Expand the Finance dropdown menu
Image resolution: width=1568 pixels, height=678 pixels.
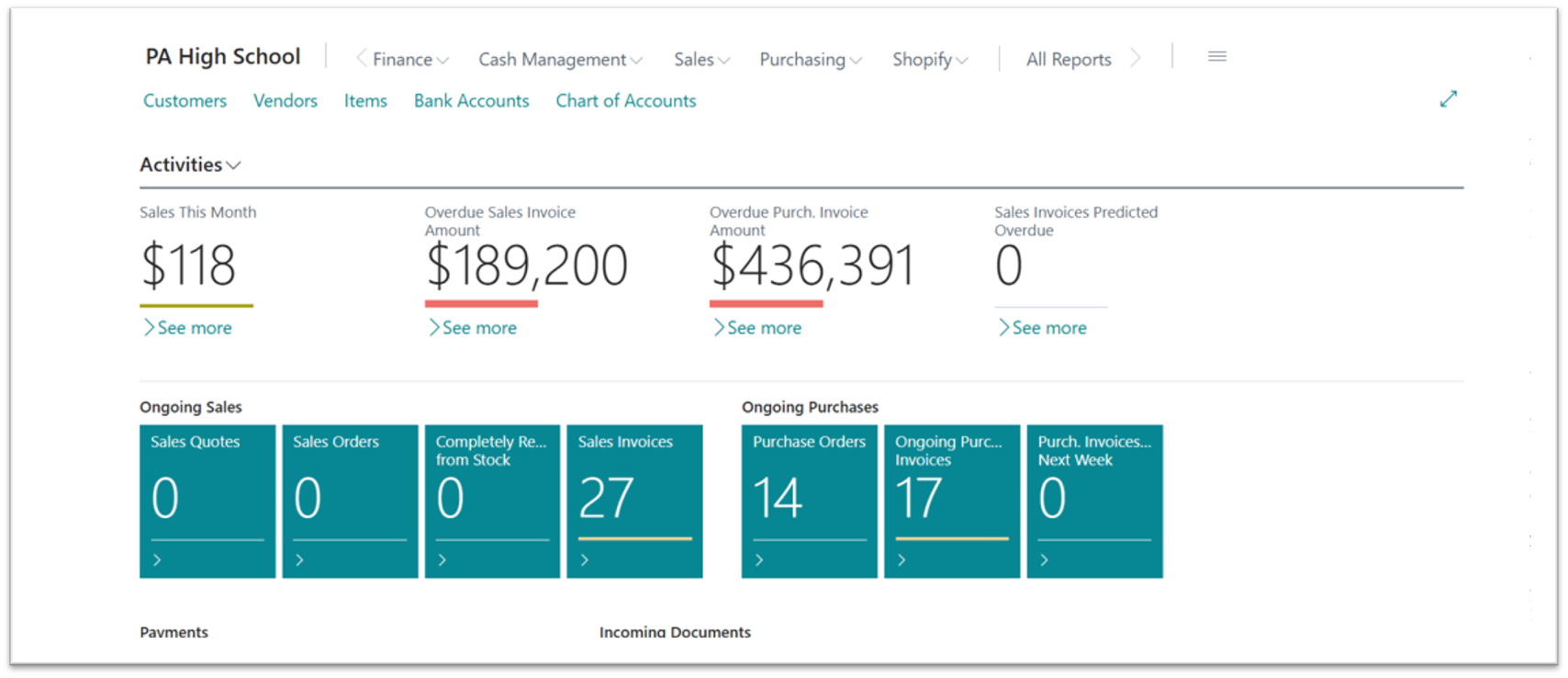tap(409, 60)
